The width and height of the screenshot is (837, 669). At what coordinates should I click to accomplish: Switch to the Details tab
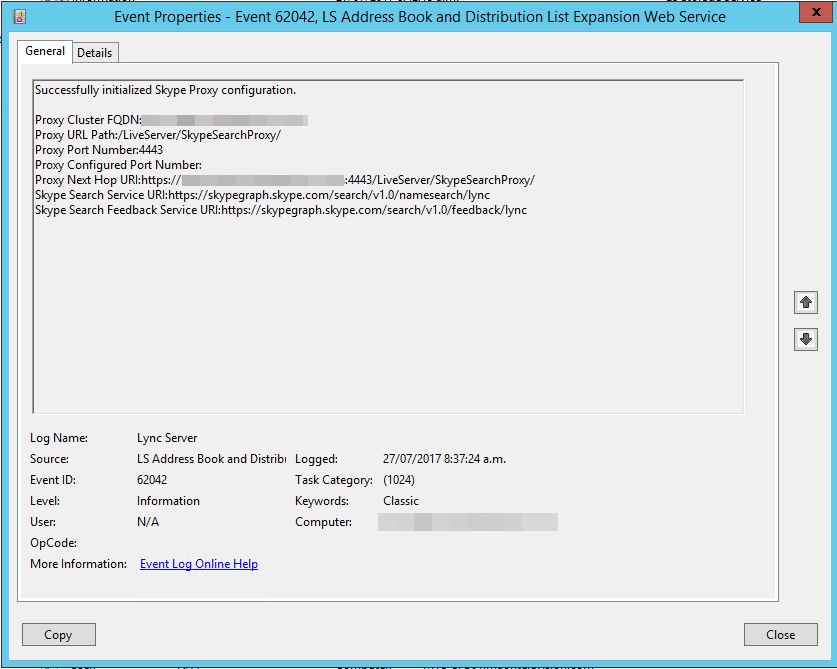[95, 52]
